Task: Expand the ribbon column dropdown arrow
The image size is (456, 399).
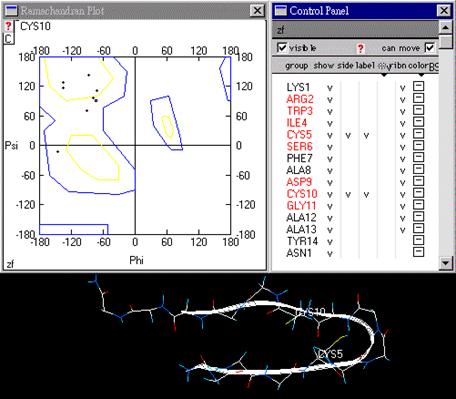Action: click(x=384, y=75)
